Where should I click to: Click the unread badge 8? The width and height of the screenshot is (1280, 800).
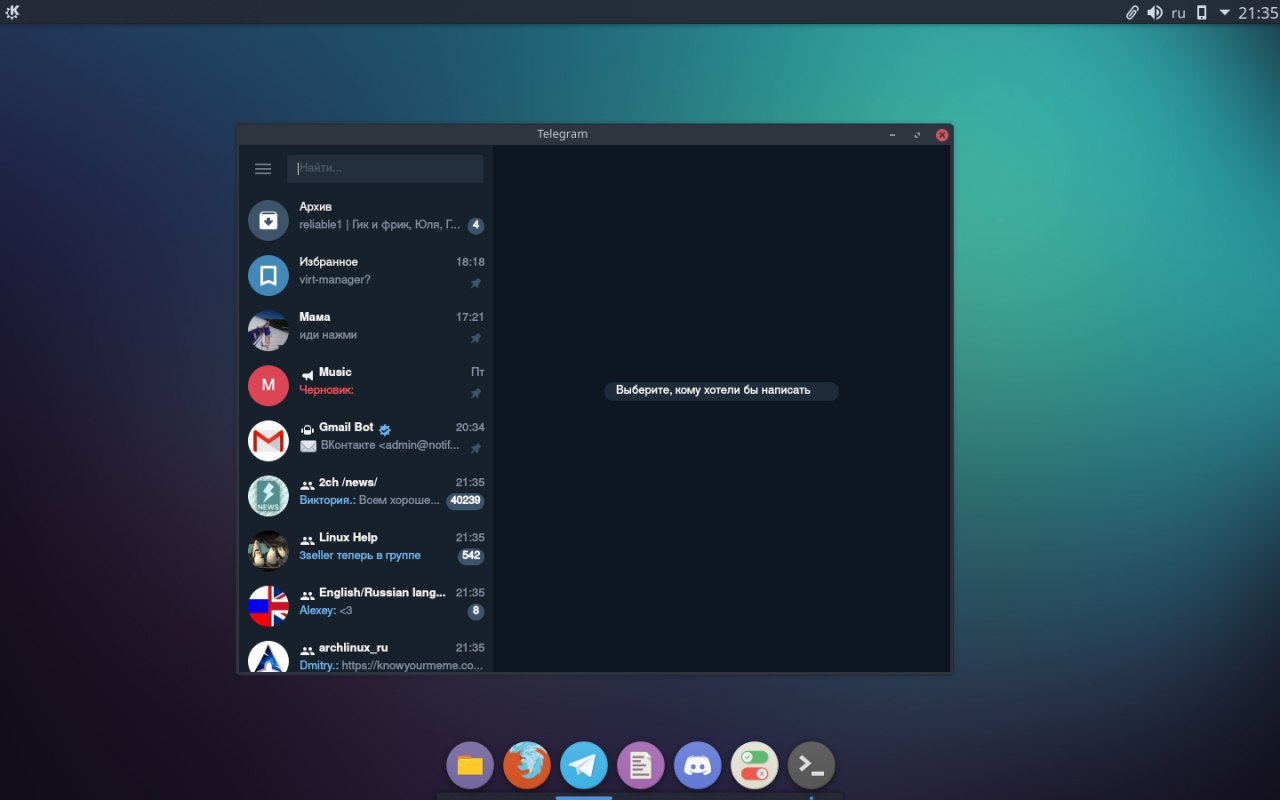[x=476, y=611]
